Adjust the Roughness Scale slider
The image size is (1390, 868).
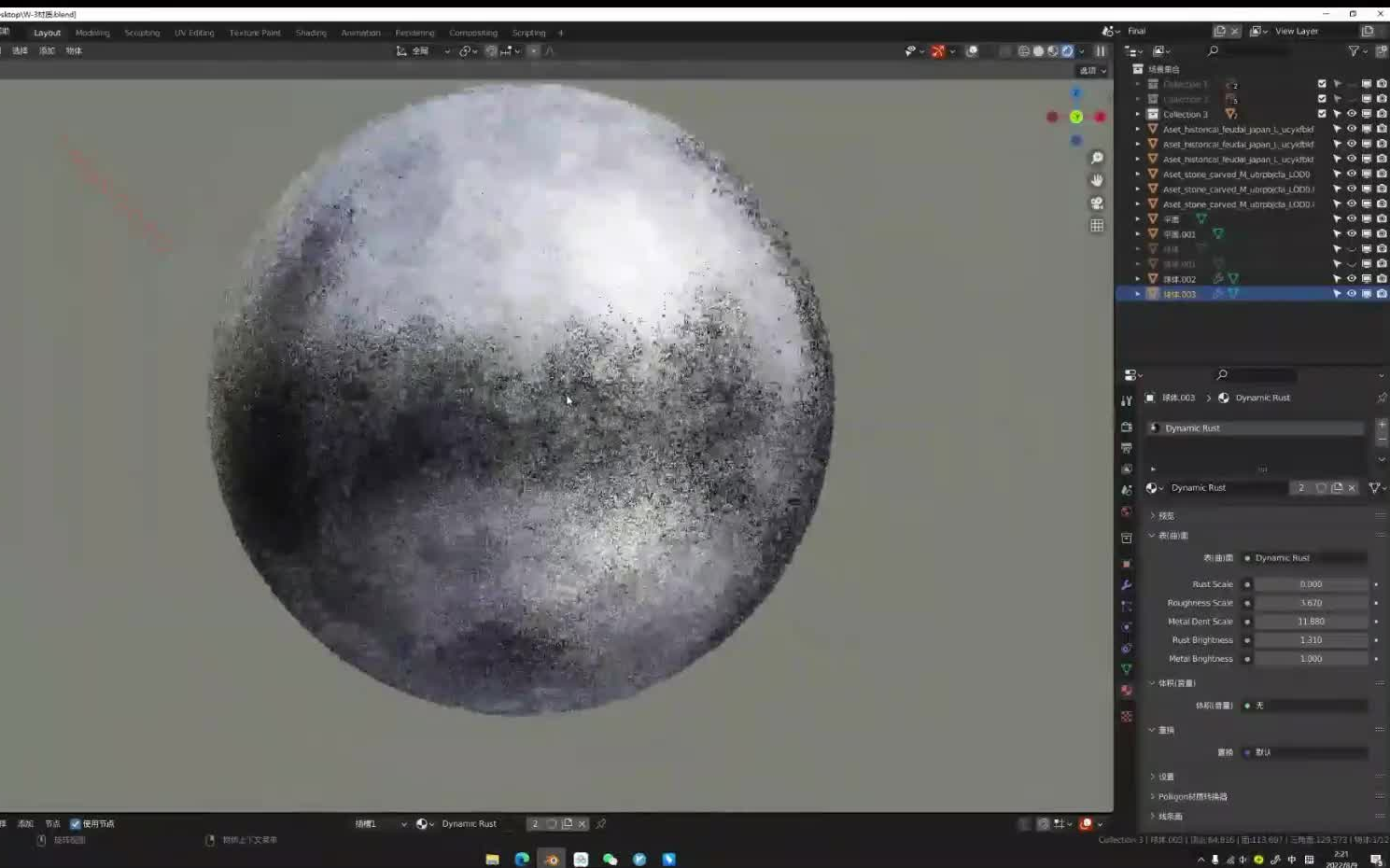point(1311,602)
